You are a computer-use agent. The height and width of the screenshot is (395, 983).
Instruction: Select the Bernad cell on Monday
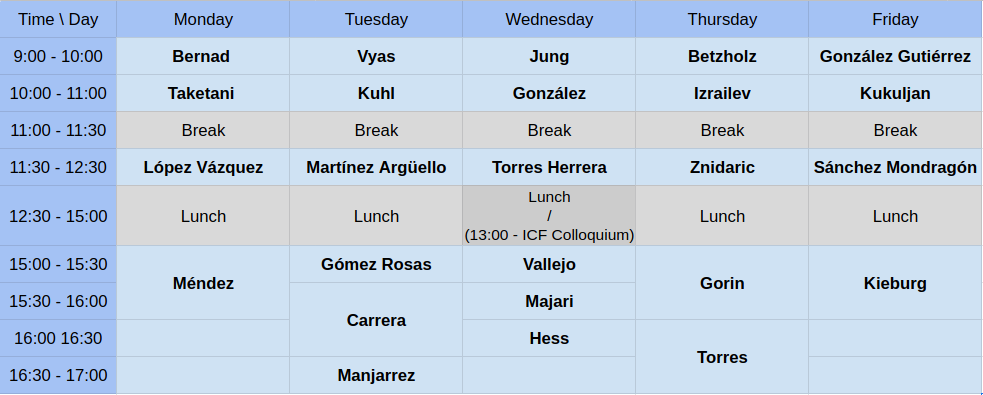(x=203, y=56)
